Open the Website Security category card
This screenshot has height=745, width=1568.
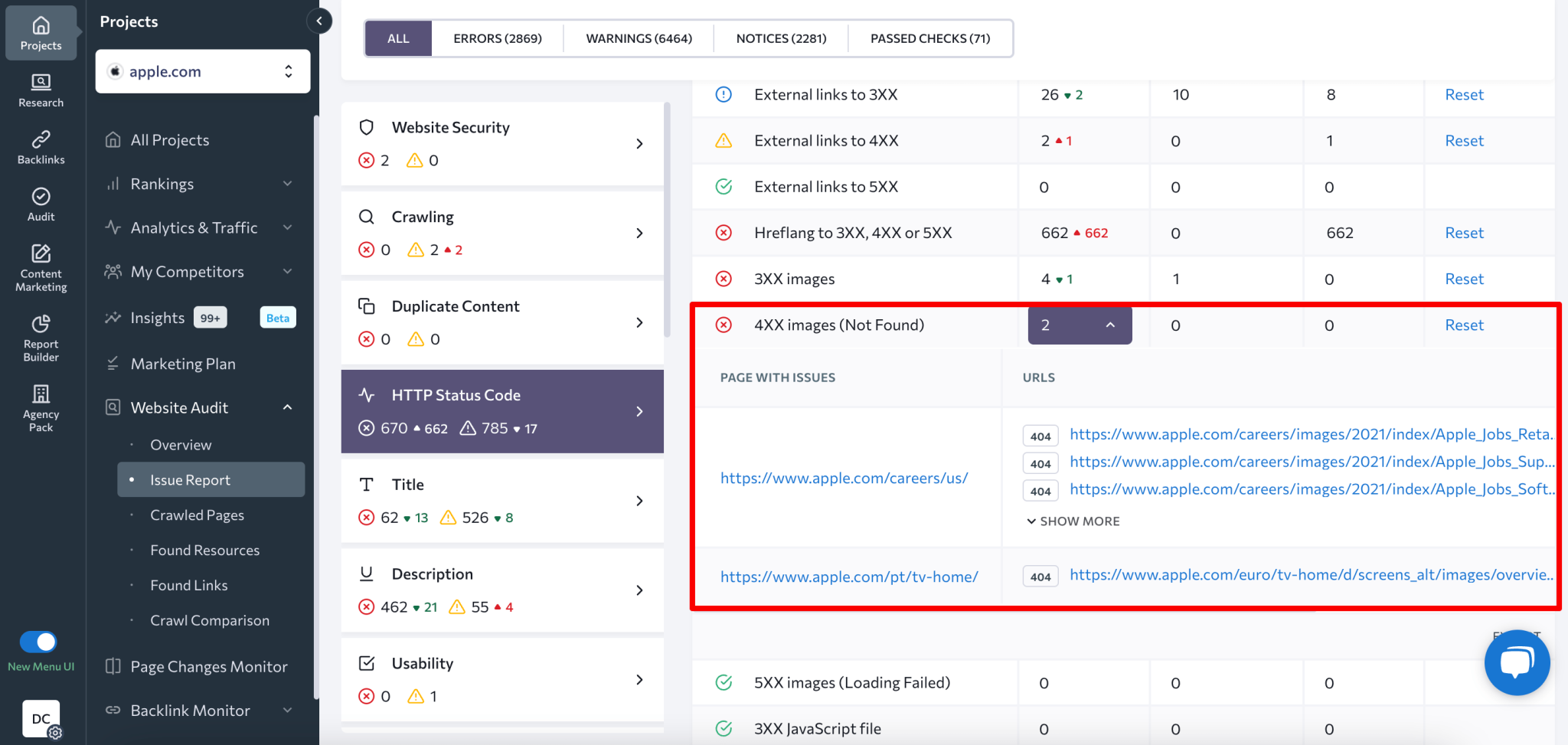click(501, 143)
